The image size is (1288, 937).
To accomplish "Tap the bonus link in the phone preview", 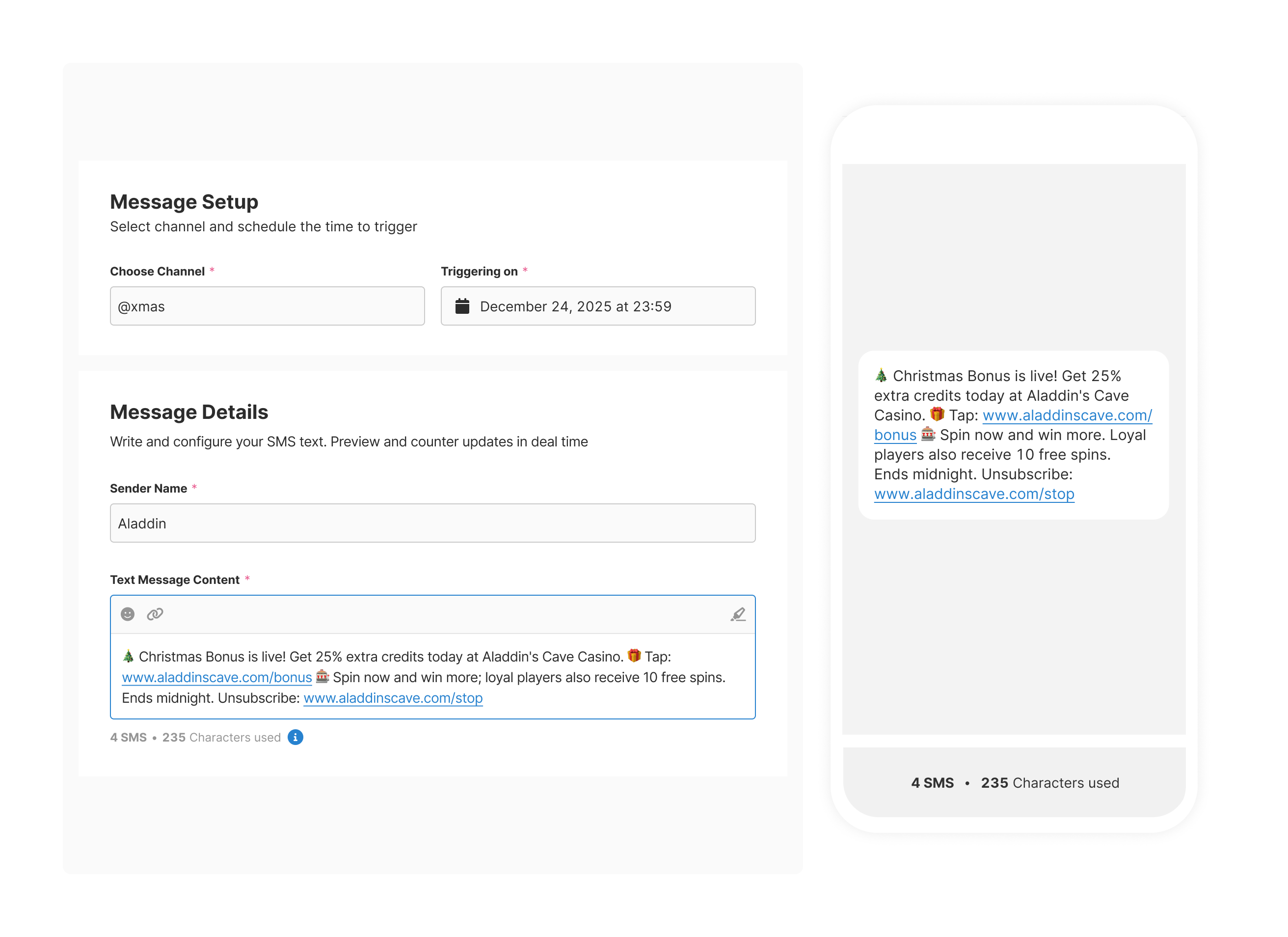I will click(895, 435).
